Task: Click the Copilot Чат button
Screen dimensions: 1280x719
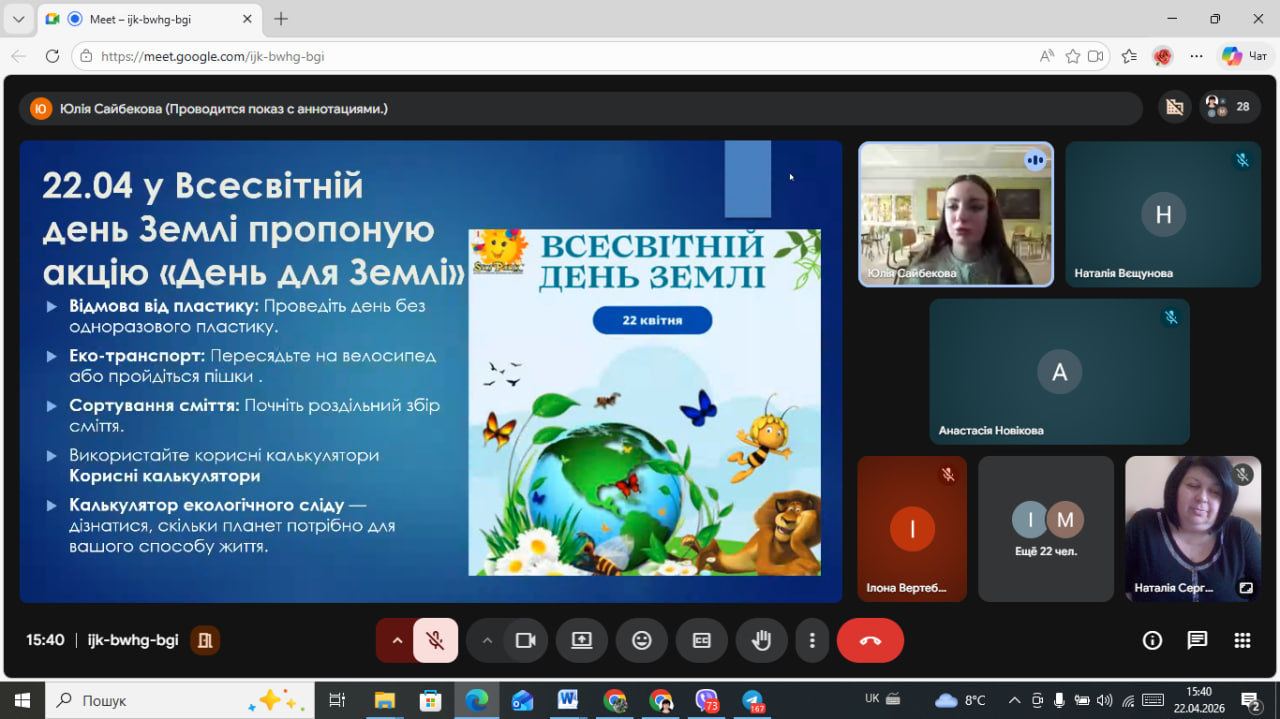Action: (x=1245, y=57)
